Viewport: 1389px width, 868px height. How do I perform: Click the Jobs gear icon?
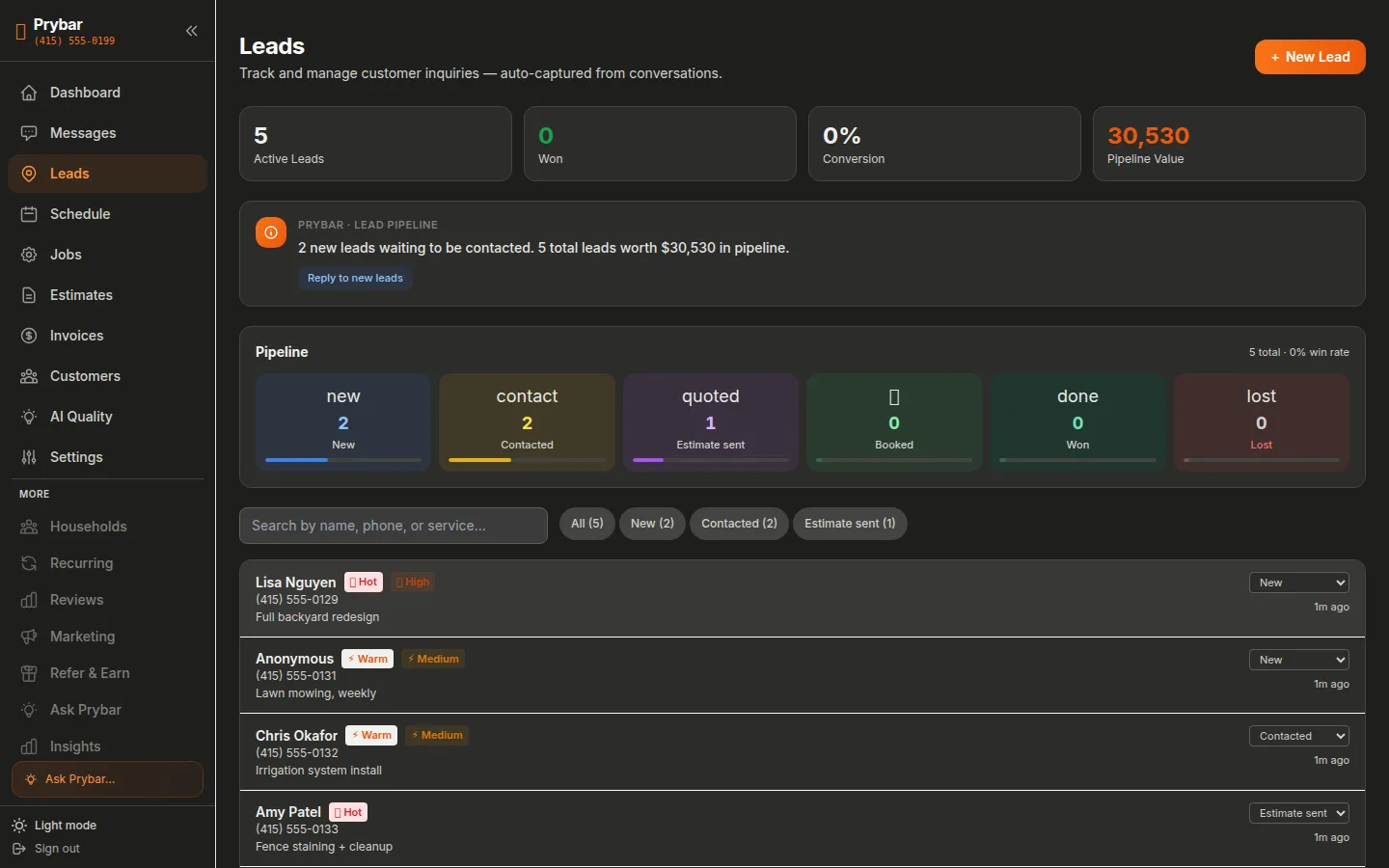tap(29, 255)
